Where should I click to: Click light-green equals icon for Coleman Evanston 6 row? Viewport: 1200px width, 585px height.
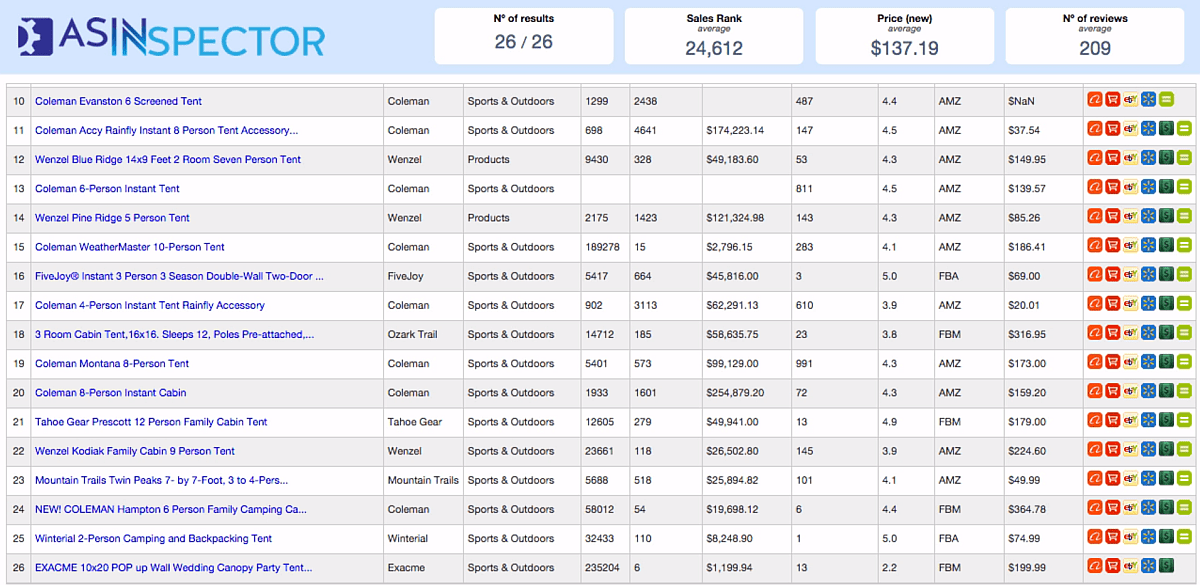[1166, 99]
